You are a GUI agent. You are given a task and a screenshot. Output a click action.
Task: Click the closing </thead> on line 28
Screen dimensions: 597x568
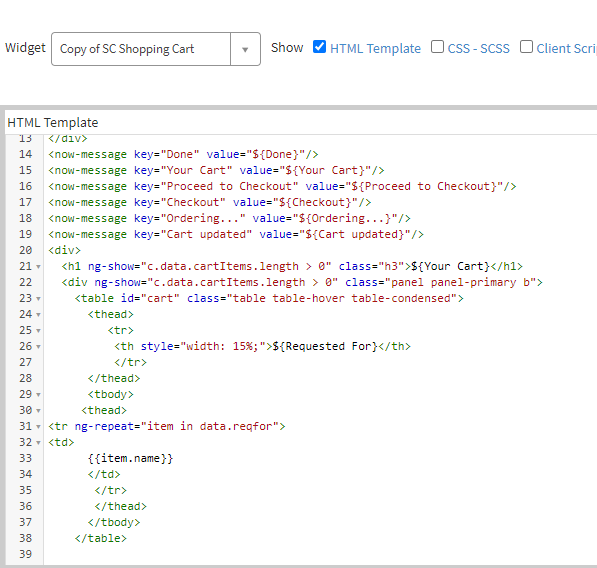point(114,378)
